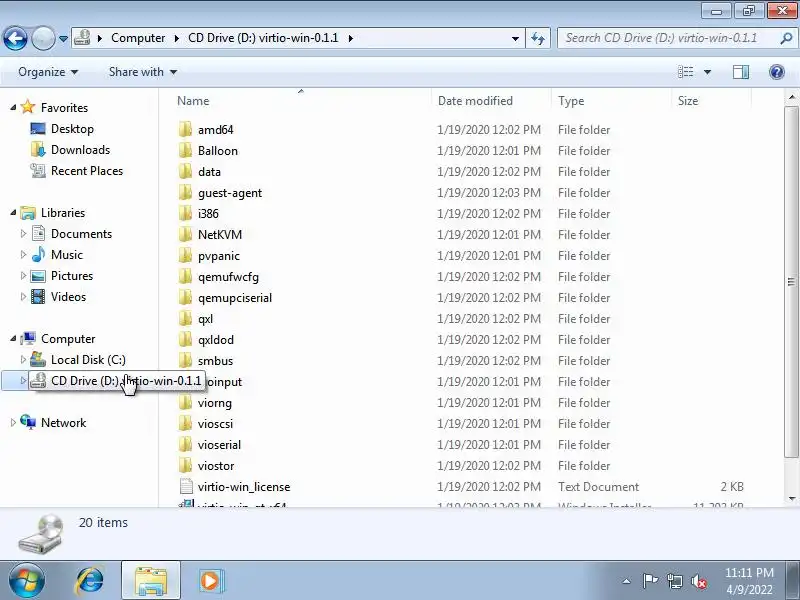Select the data folder icon
Screen dimensions: 800x600
point(186,171)
